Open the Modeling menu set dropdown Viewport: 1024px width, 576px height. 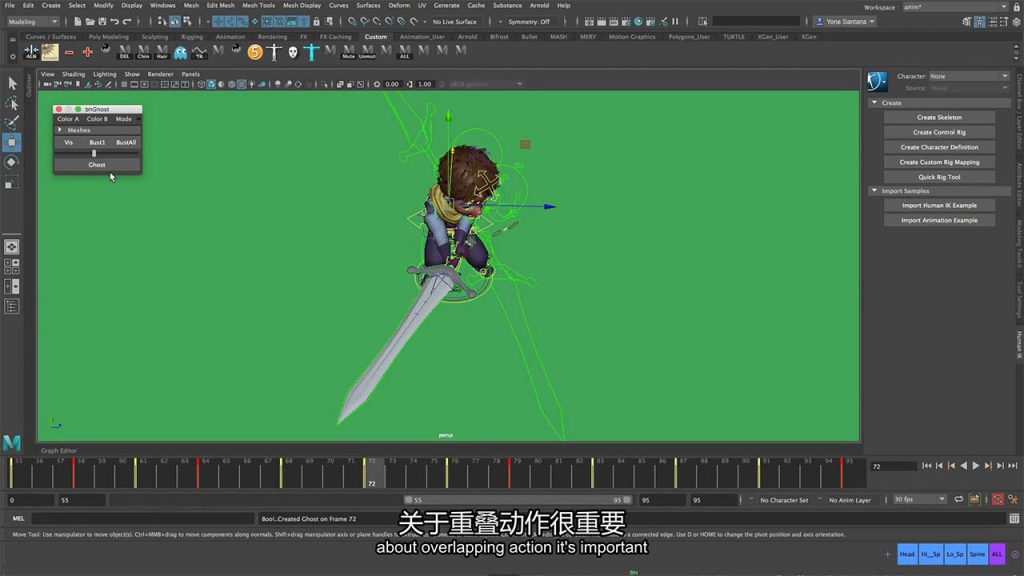(33, 22)
